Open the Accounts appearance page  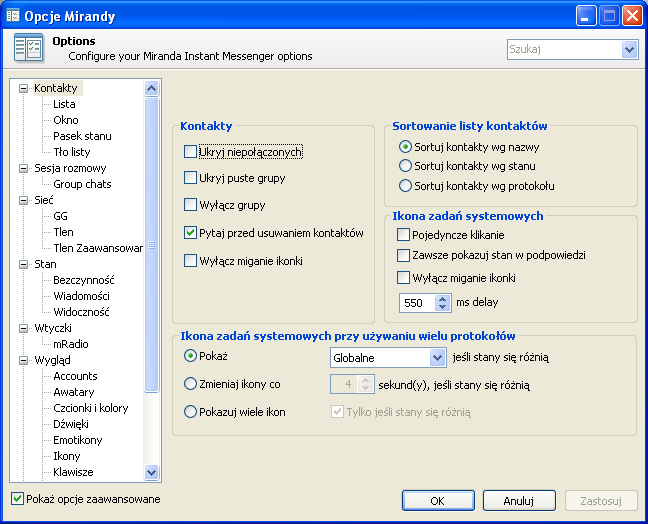[x=75, y=376]
